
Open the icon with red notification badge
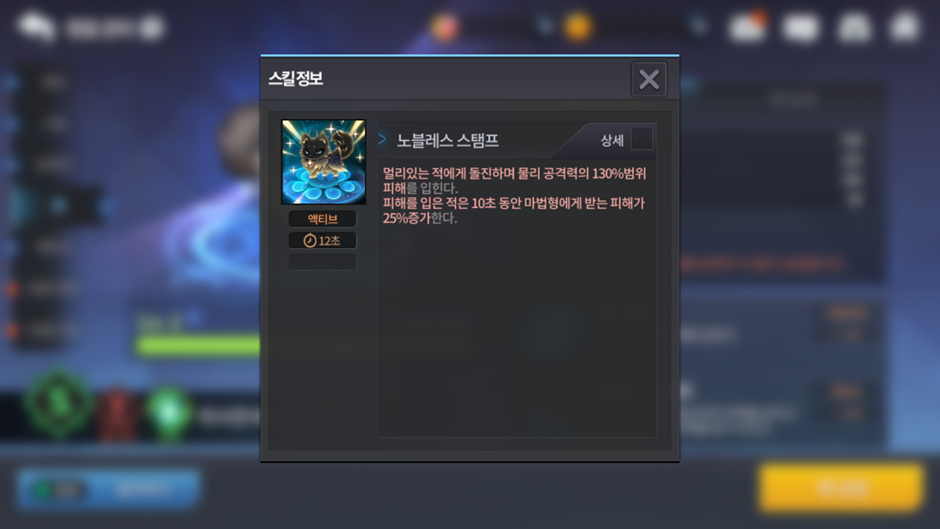tap(747, 26)
